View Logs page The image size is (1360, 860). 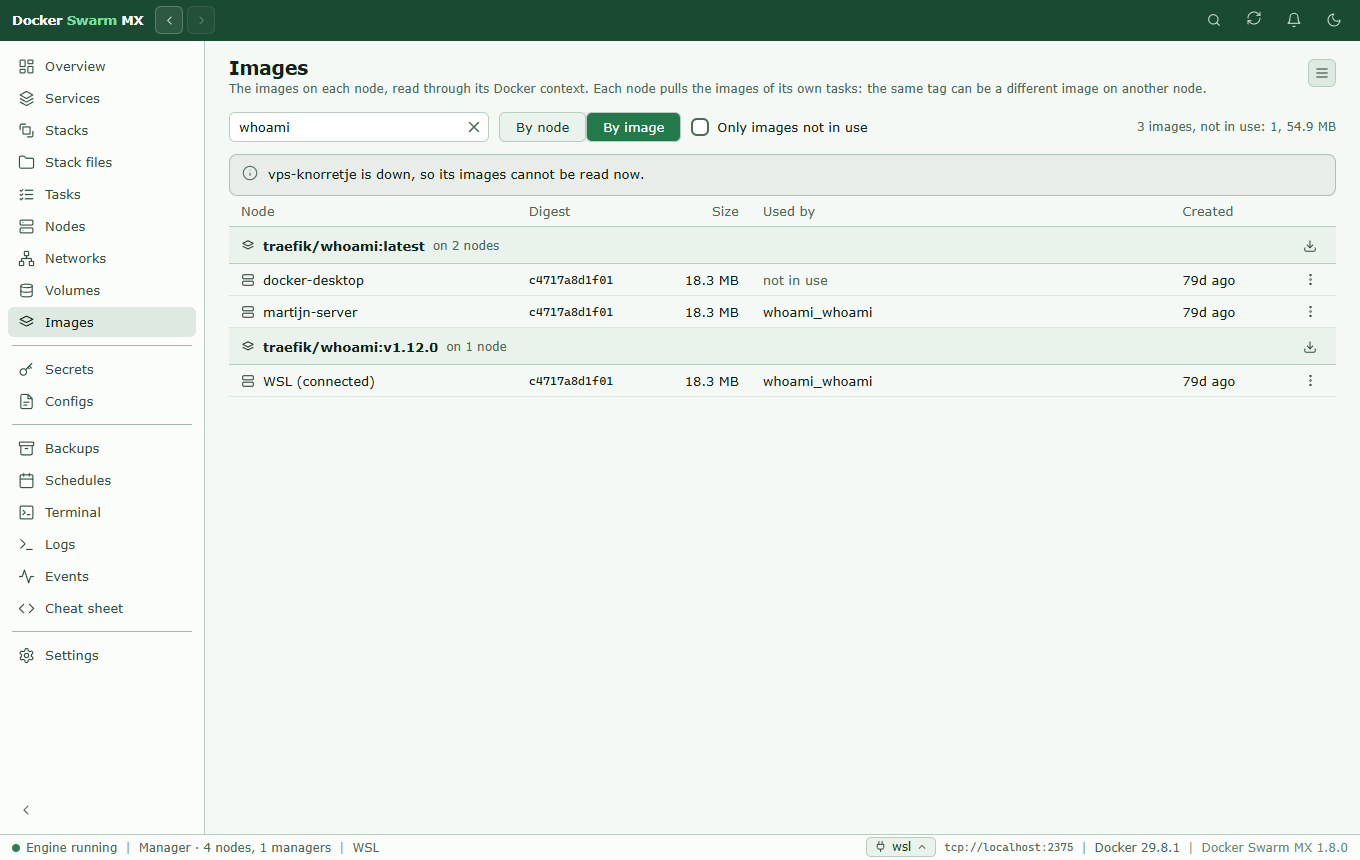tap(102, 544)
